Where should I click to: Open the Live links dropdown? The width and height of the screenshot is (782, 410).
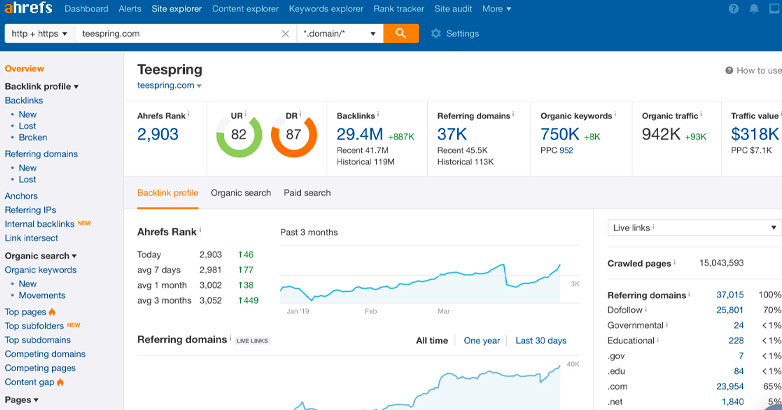[693, 227]
